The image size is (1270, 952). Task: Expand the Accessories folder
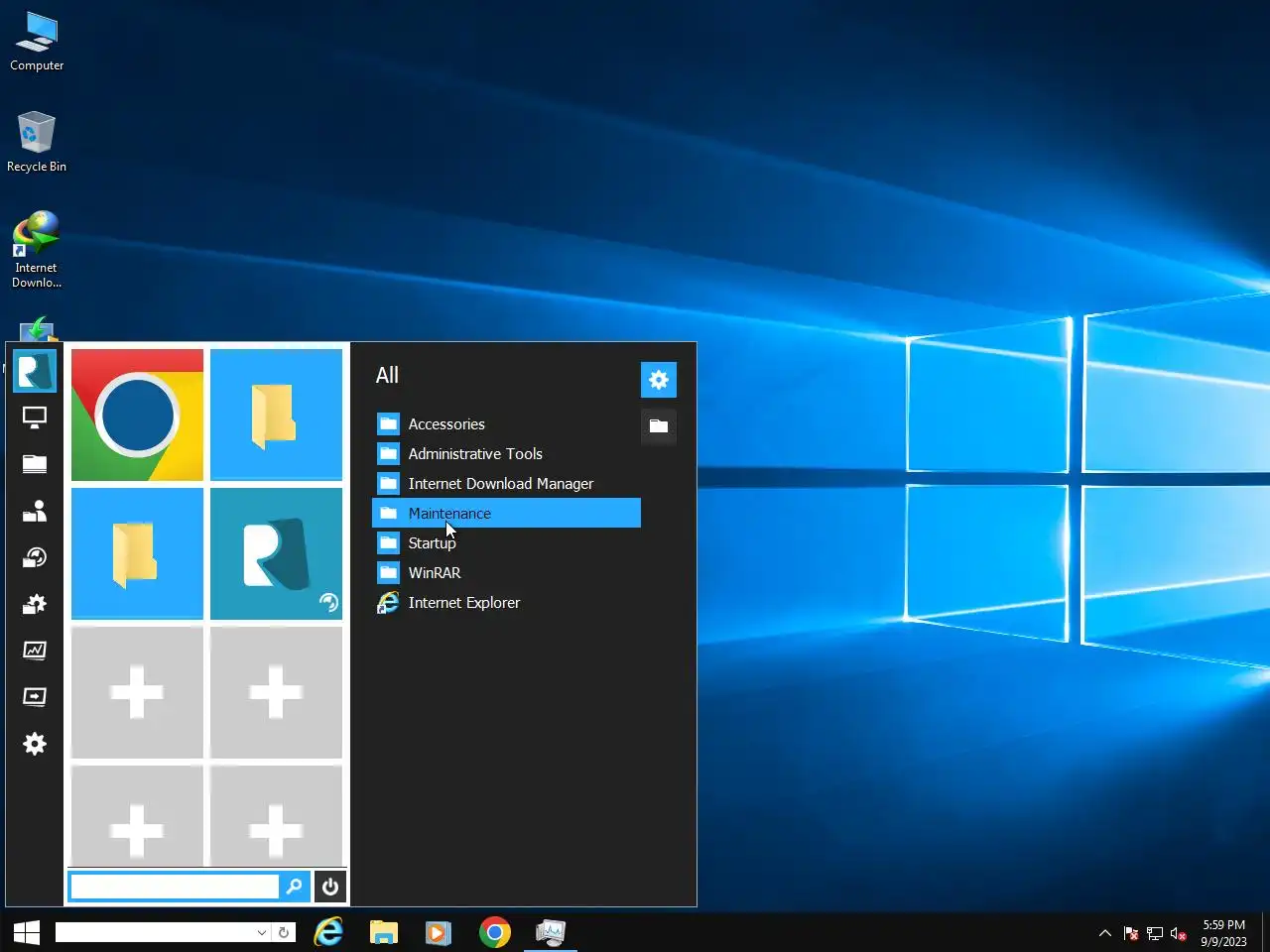pyautogui.click(x=506, y=424)
